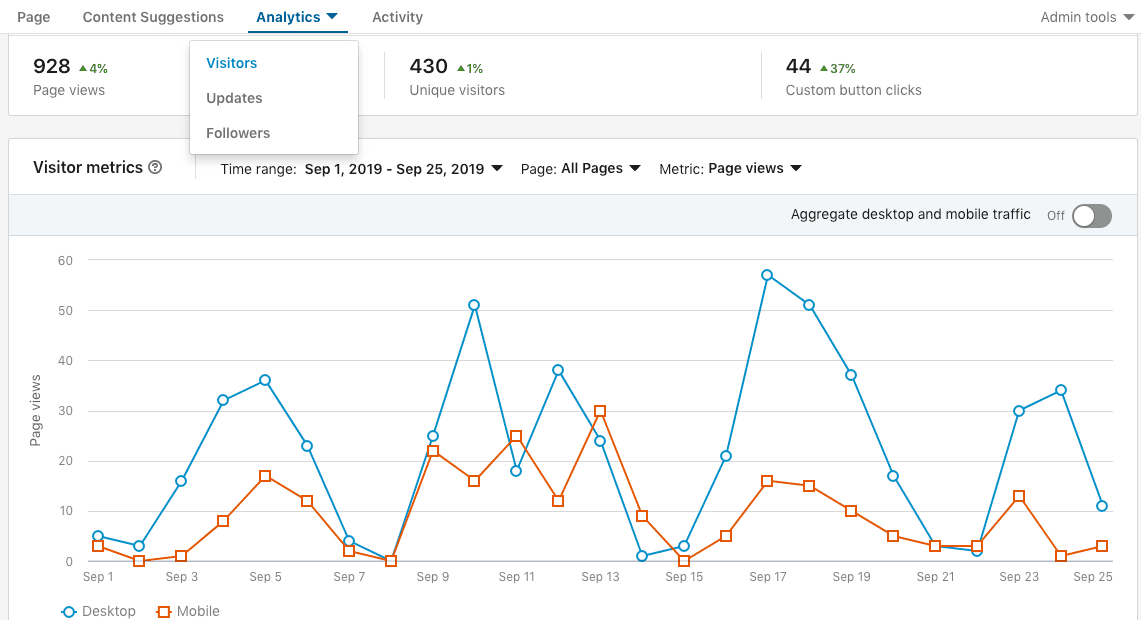Click the Sep 17 desktop peak data point
The image size is (1141, 620).
pos(768,273)
